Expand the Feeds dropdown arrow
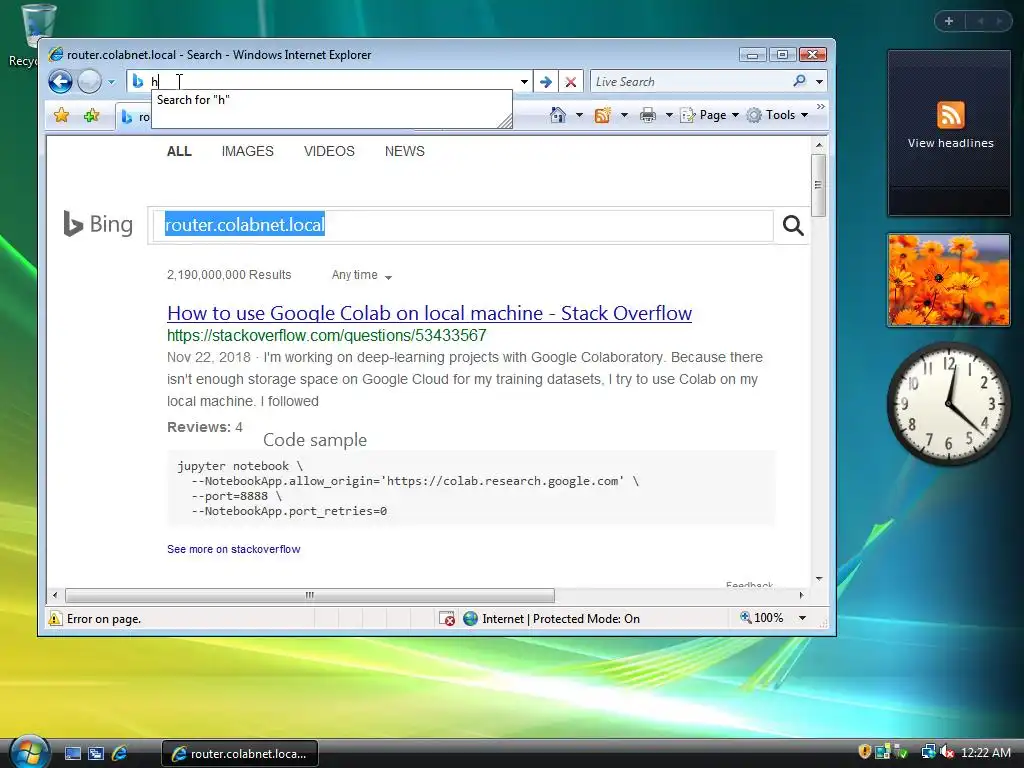Screen dimensions: 1024x768 [624, 115]
